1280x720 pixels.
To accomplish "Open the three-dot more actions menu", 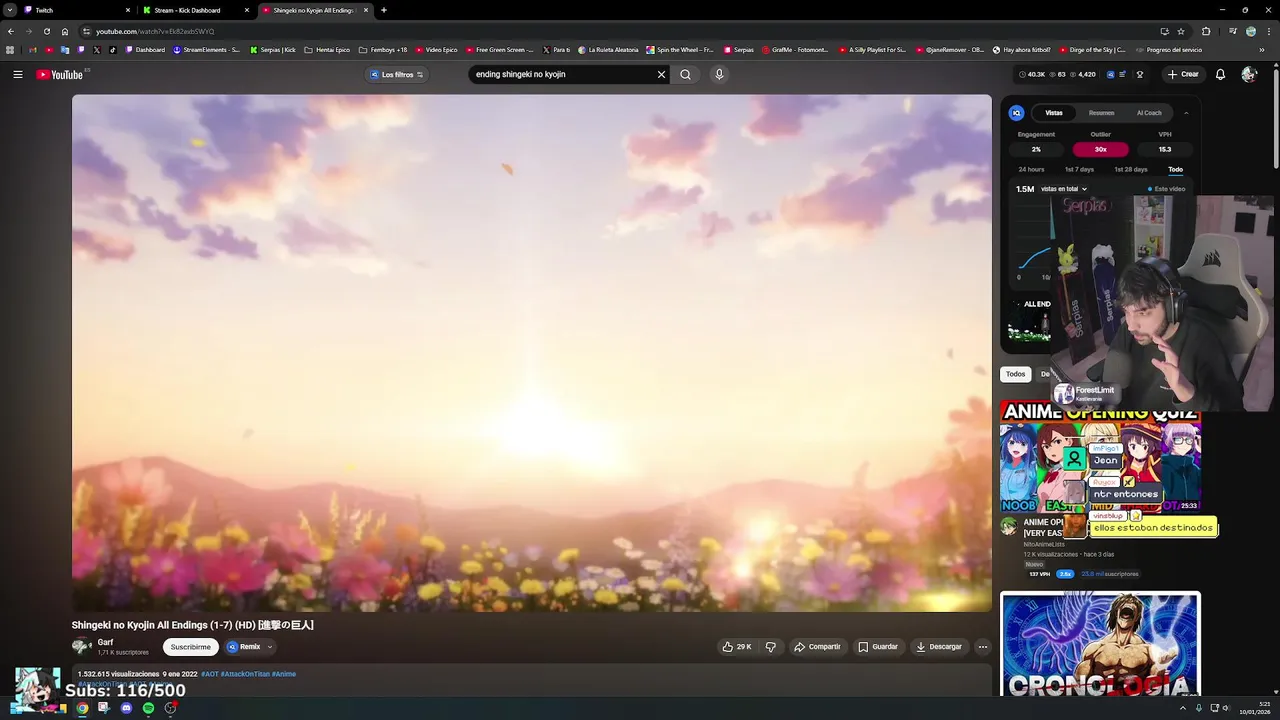I will pyautogui.click(x=982, y=647).
